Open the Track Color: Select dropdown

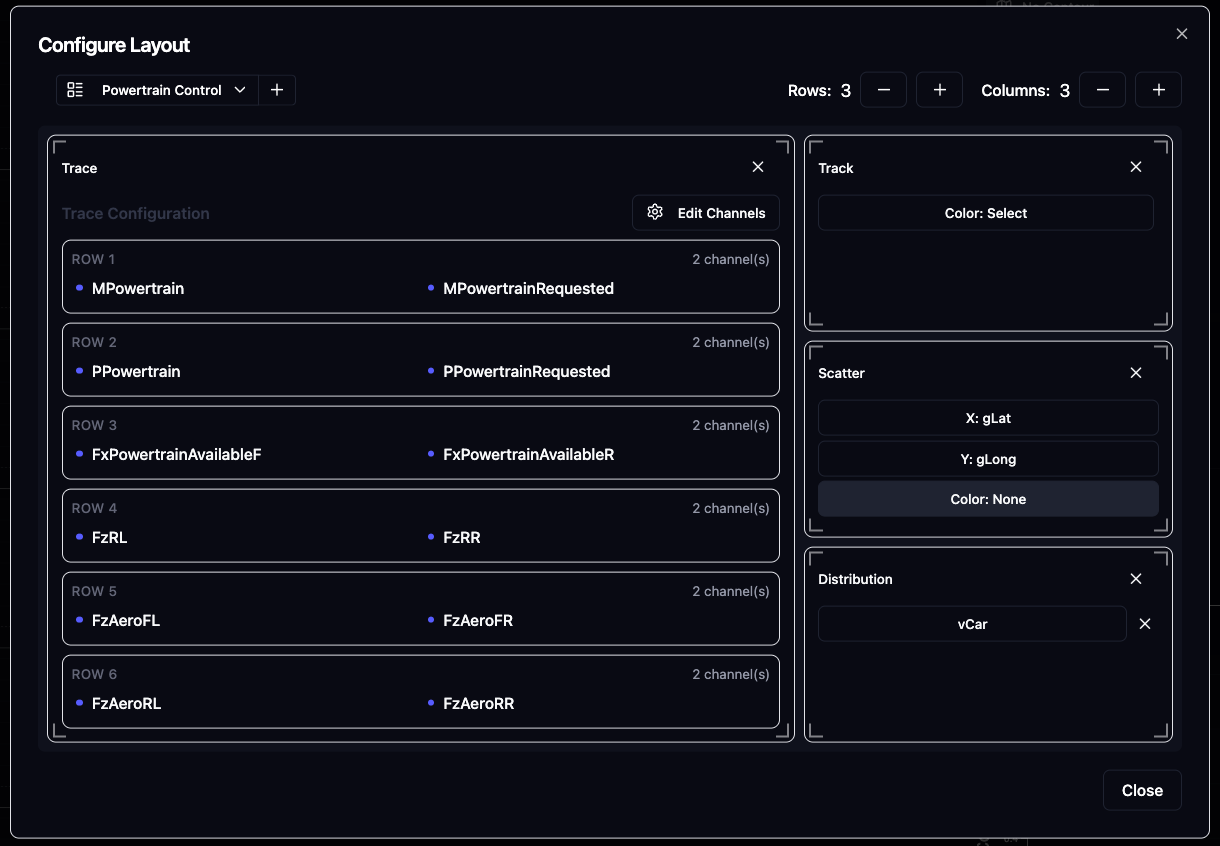986,213
